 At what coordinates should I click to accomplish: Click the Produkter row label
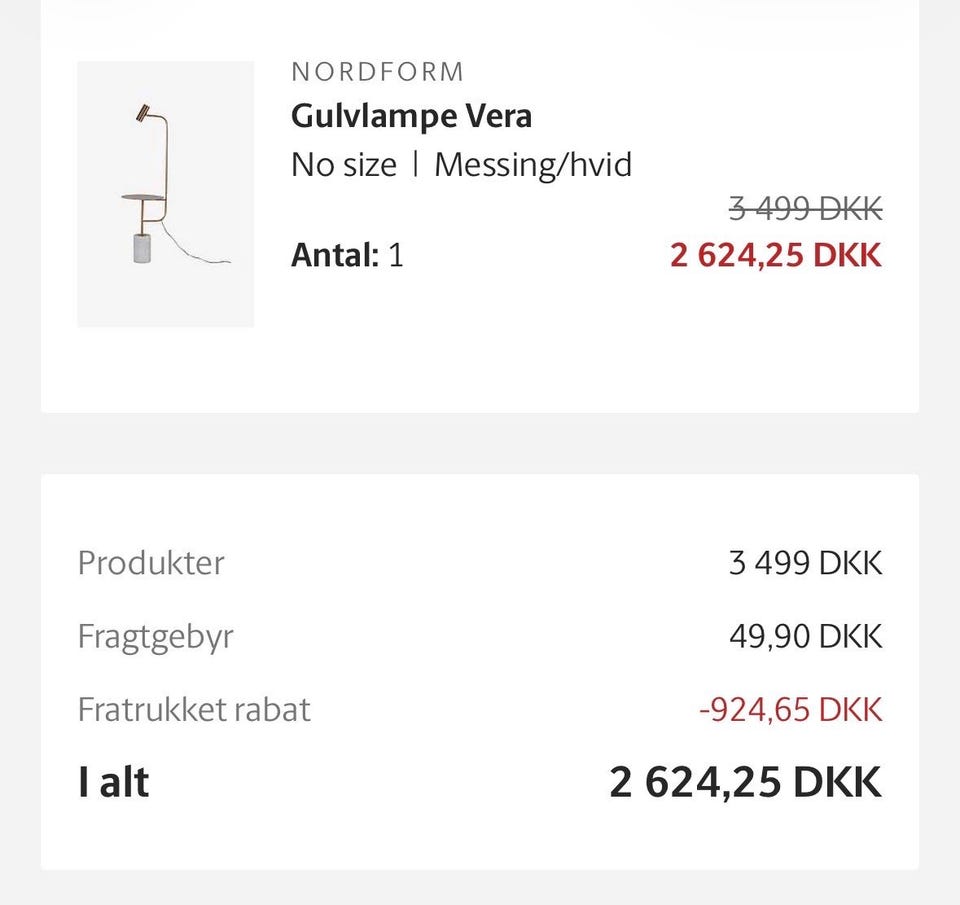pyautogui.click(x=151, y=562)
